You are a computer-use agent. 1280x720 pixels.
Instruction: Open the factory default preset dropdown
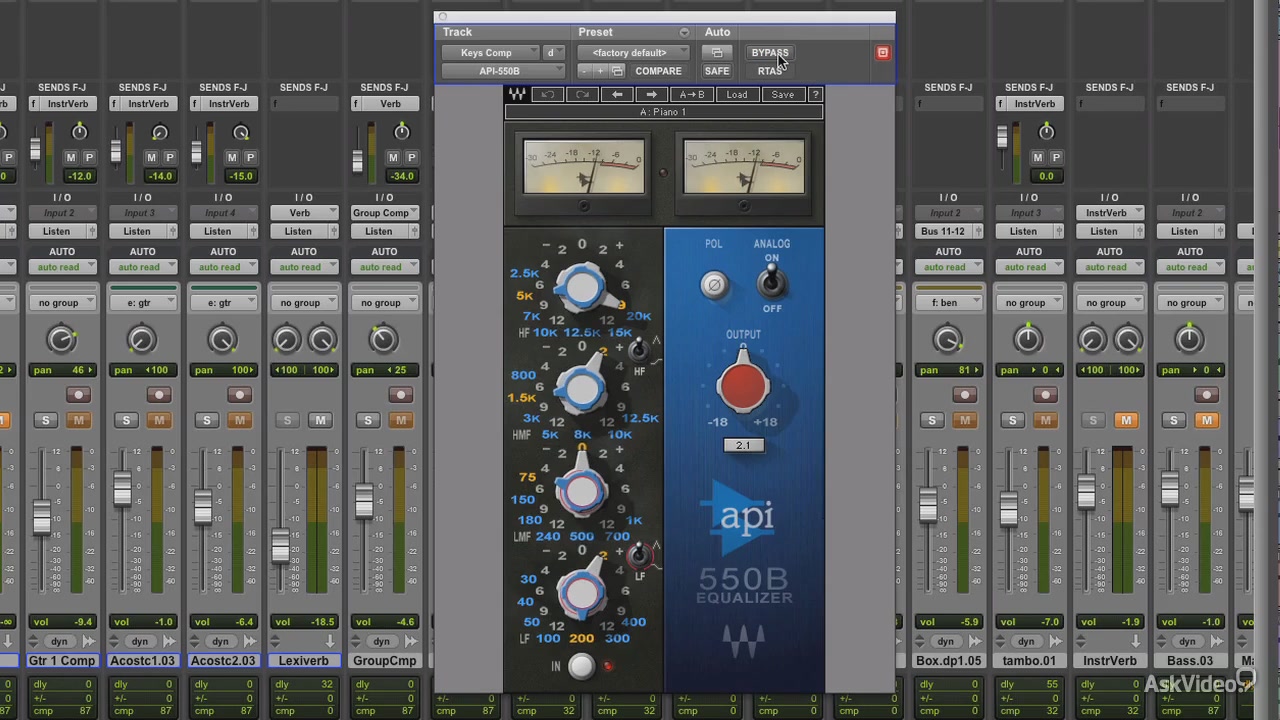coord(633,53)
